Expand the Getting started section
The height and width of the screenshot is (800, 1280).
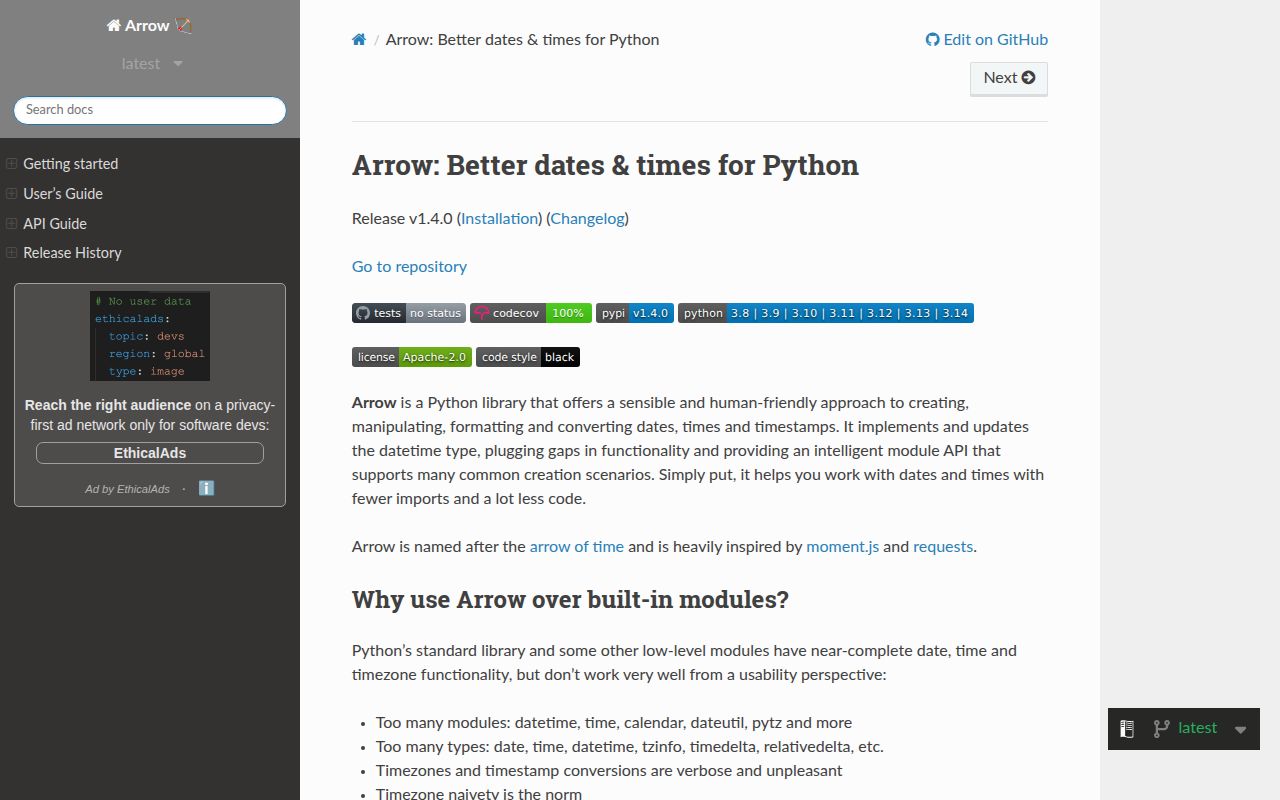point(12,164)
